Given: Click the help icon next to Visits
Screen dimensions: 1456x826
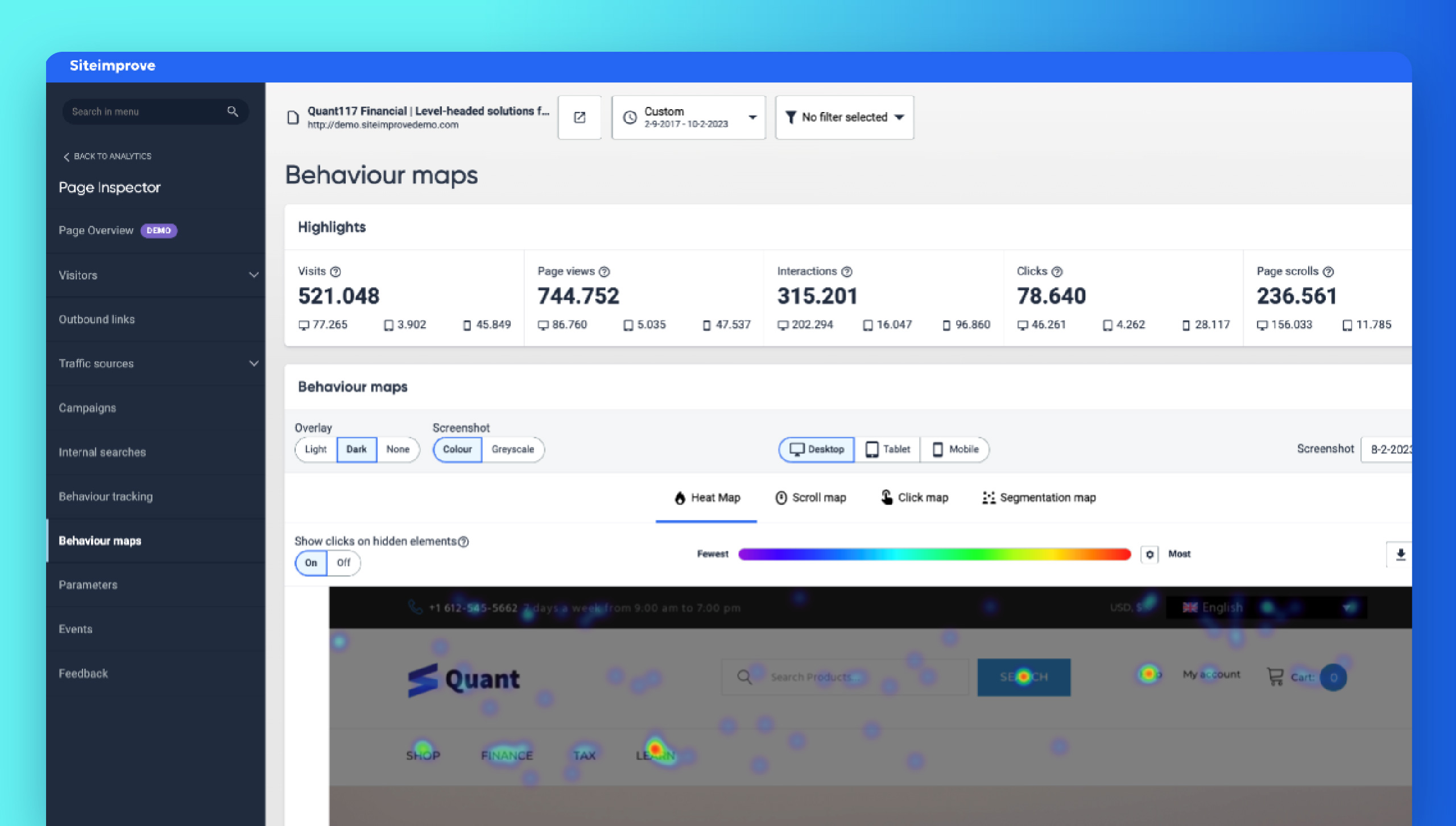Looking at the screenshot, I should point(334,271).
